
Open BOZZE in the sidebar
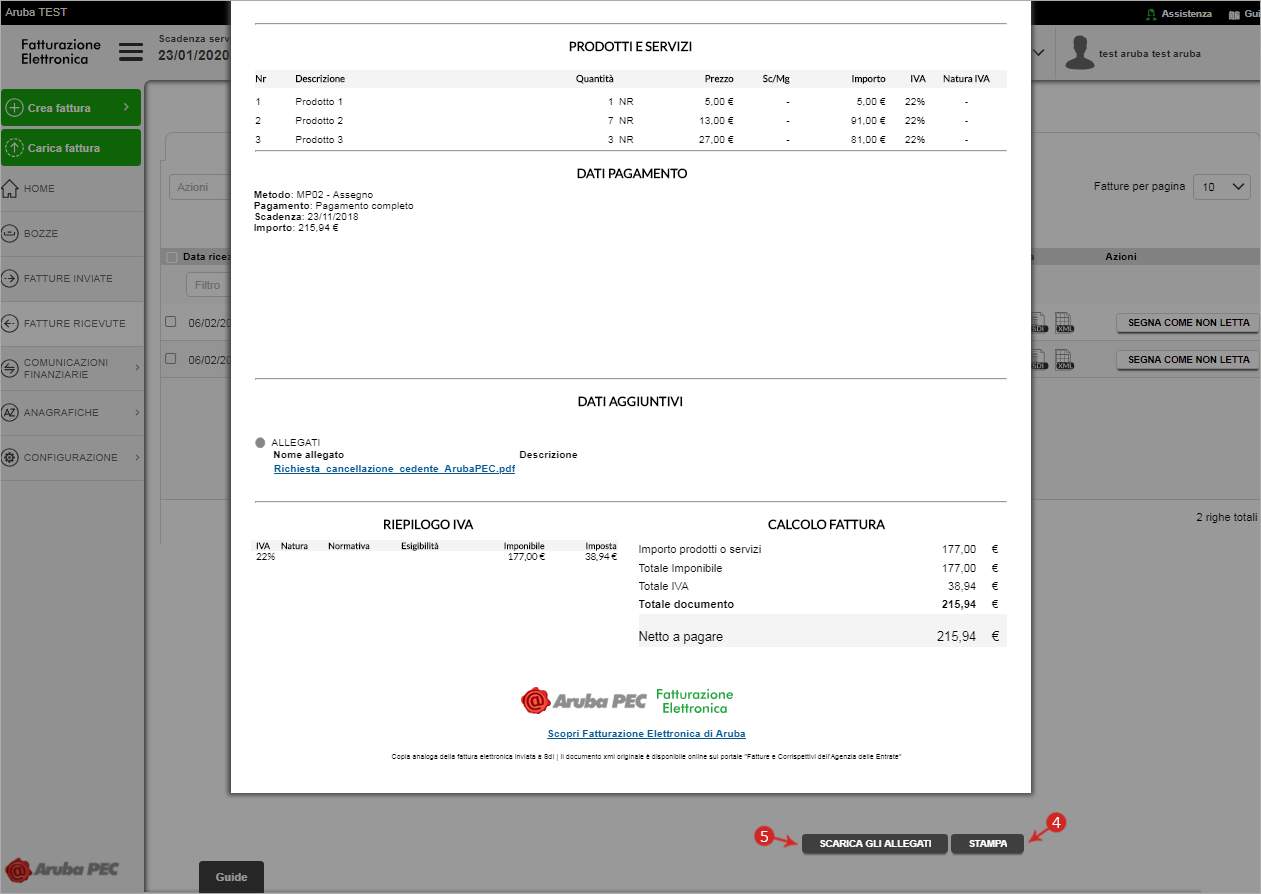pos(70,233)
